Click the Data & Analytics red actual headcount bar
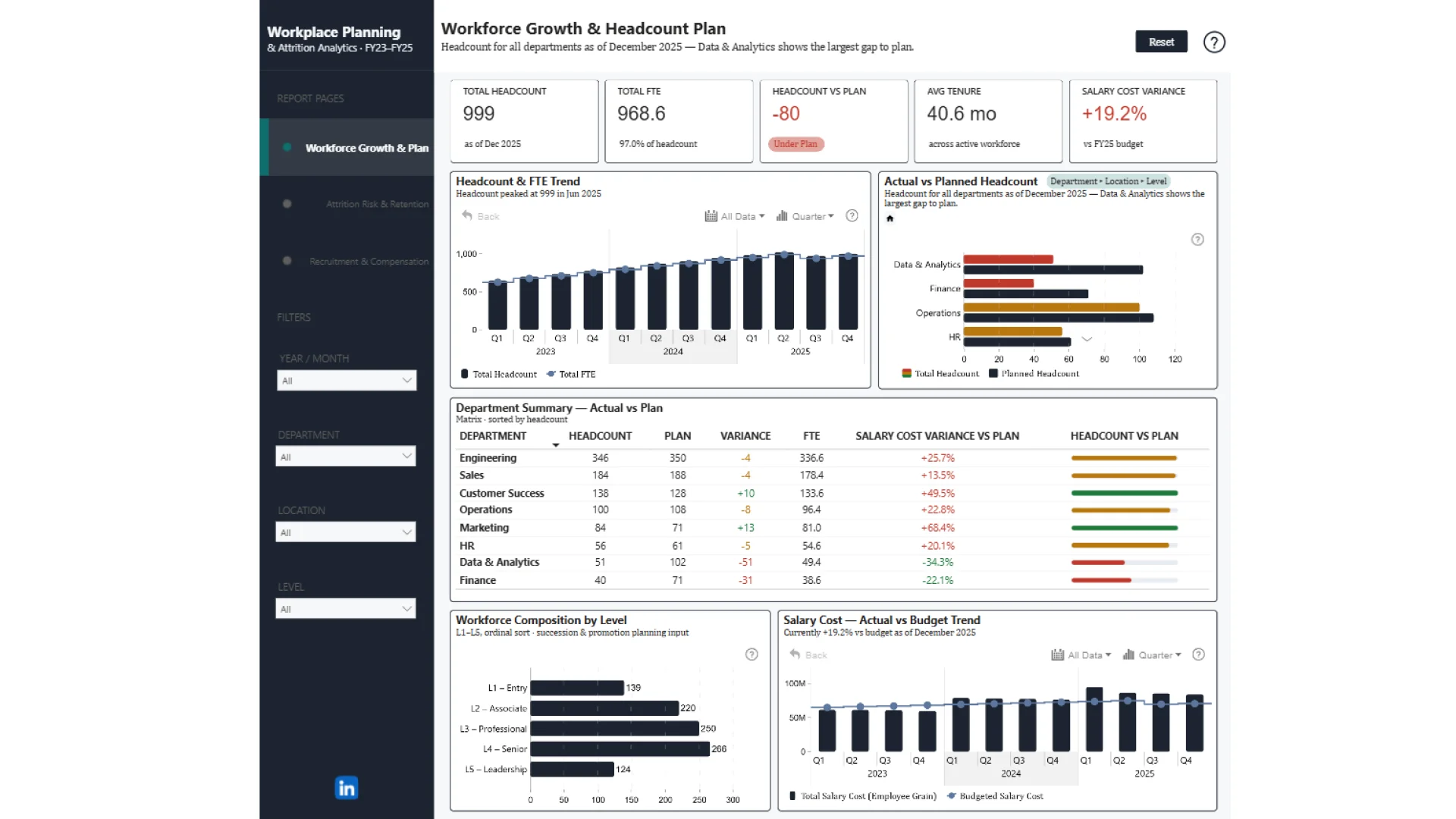The height and width of the screenshot is (819, 1456). 1008,259
